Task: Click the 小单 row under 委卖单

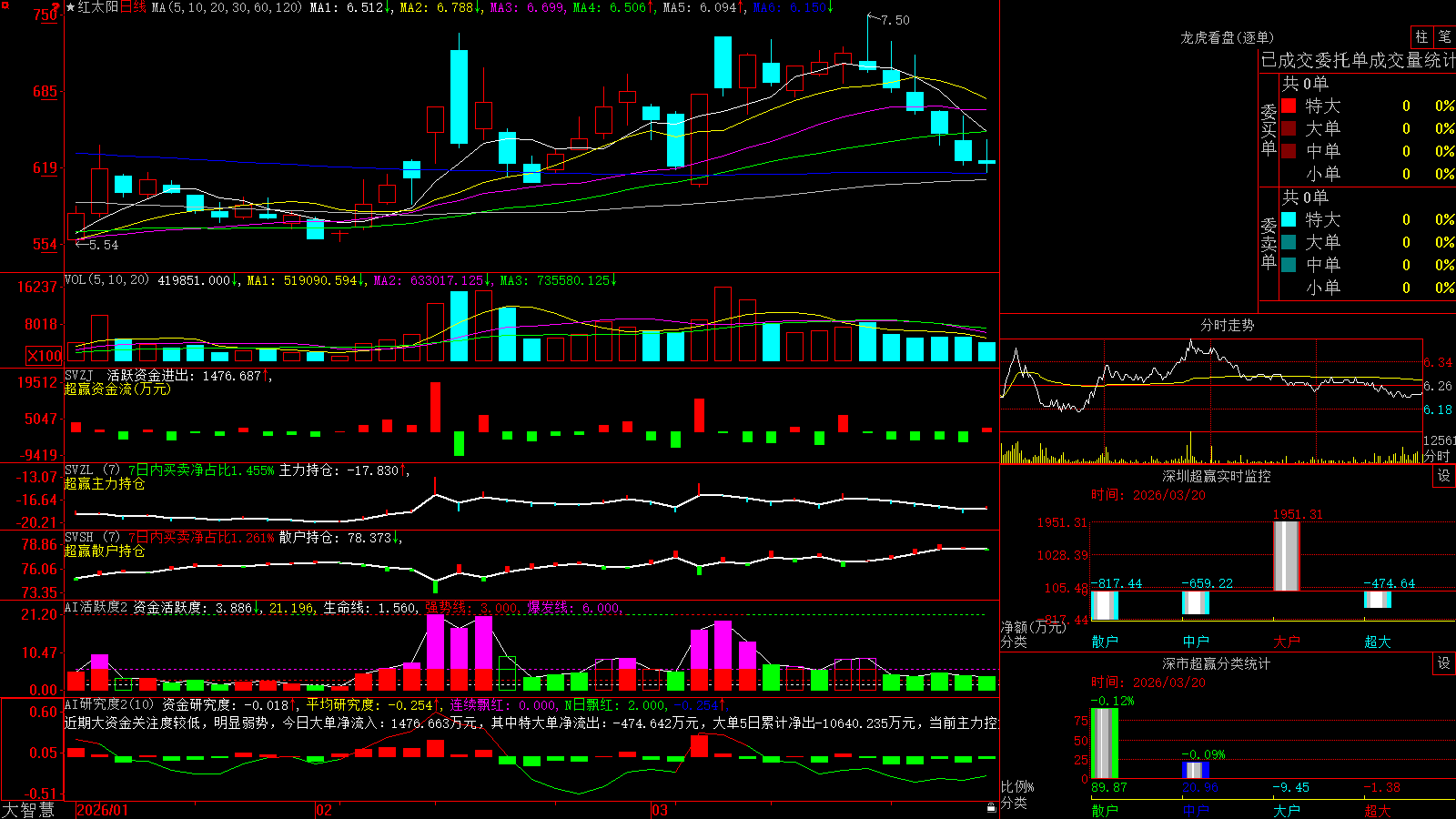Action: [1367, 288]
